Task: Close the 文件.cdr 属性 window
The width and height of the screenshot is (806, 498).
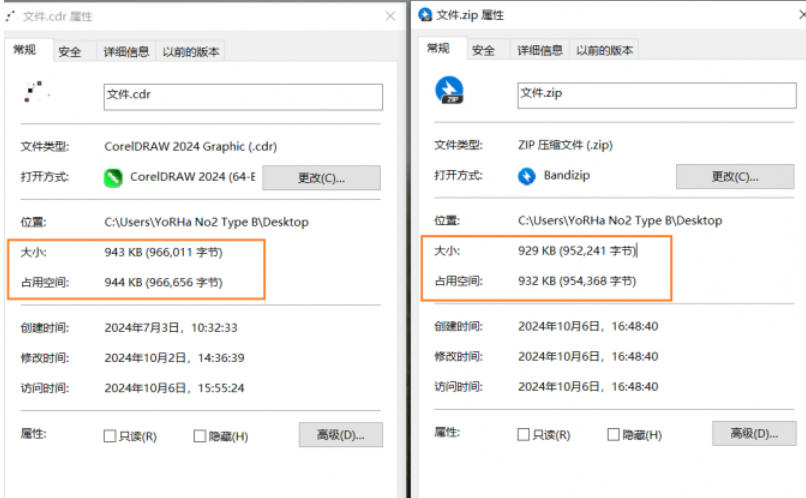Action: 390,16
